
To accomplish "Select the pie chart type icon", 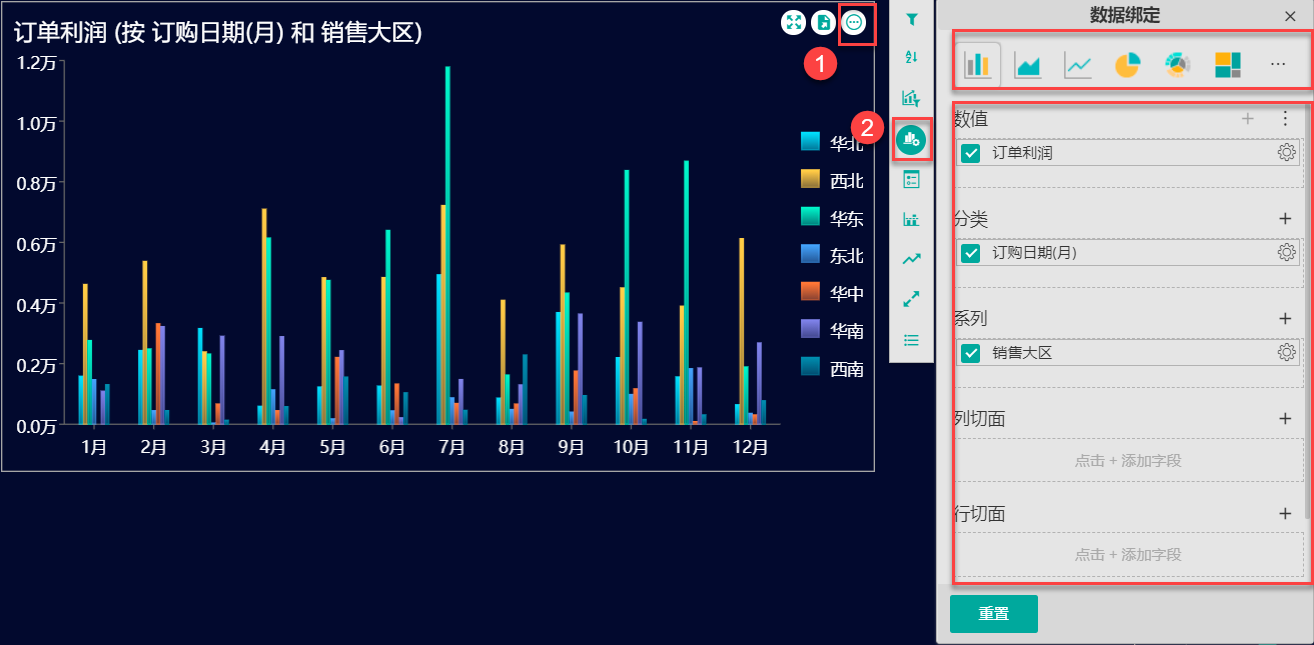I will 1128,65.
